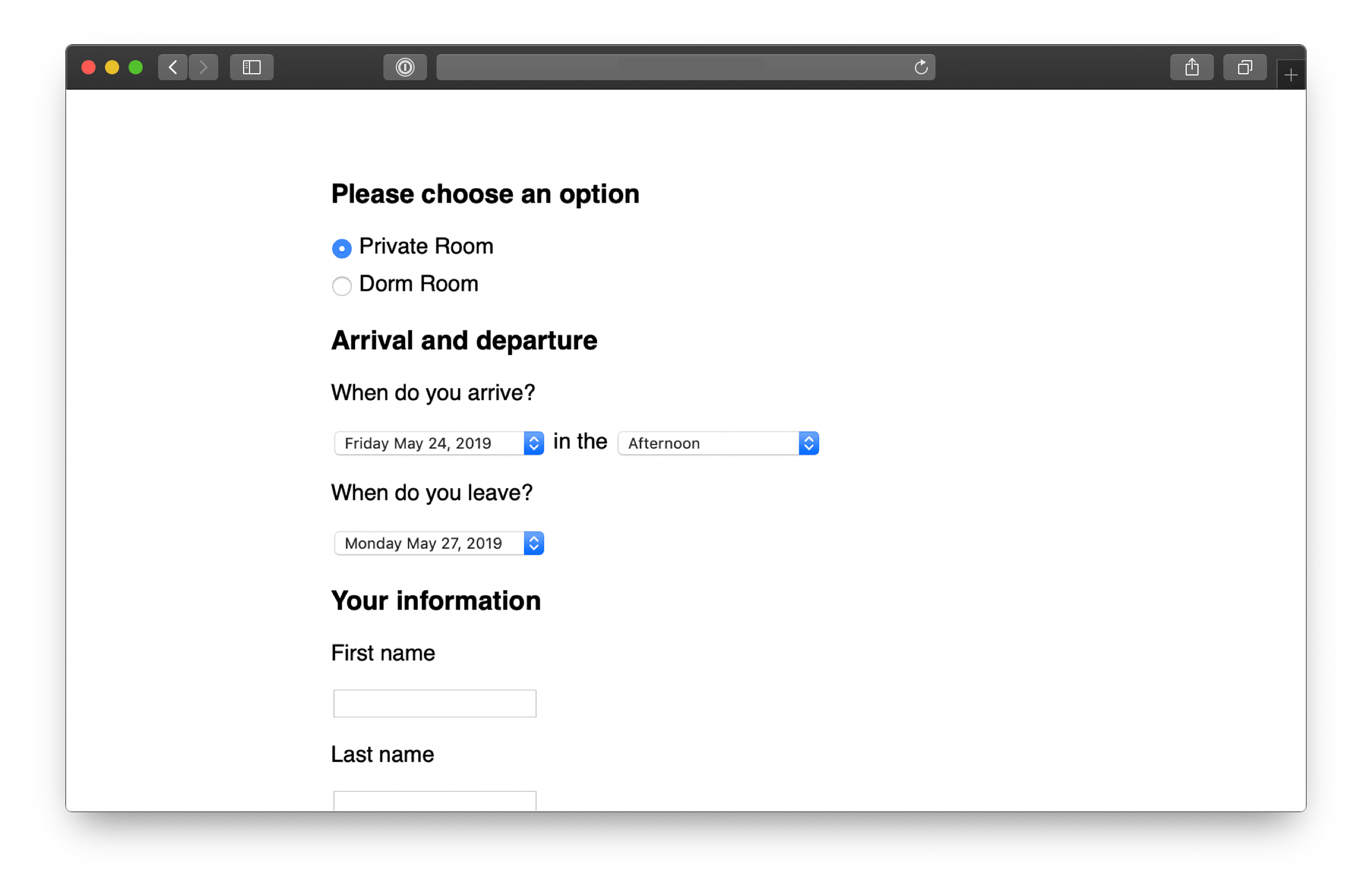Toggle the Safari sidebar

251,67
